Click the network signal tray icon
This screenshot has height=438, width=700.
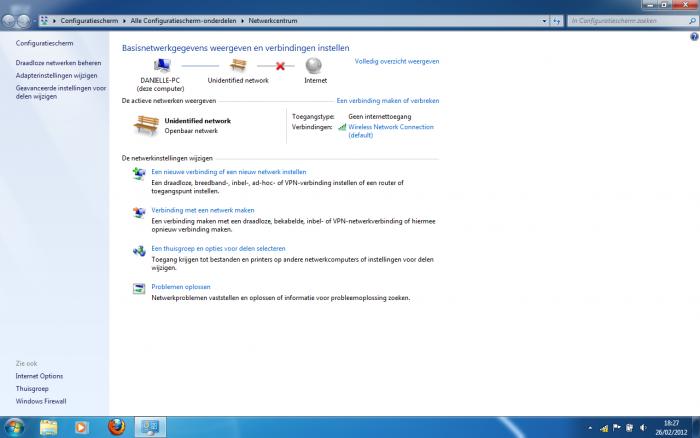604,428
